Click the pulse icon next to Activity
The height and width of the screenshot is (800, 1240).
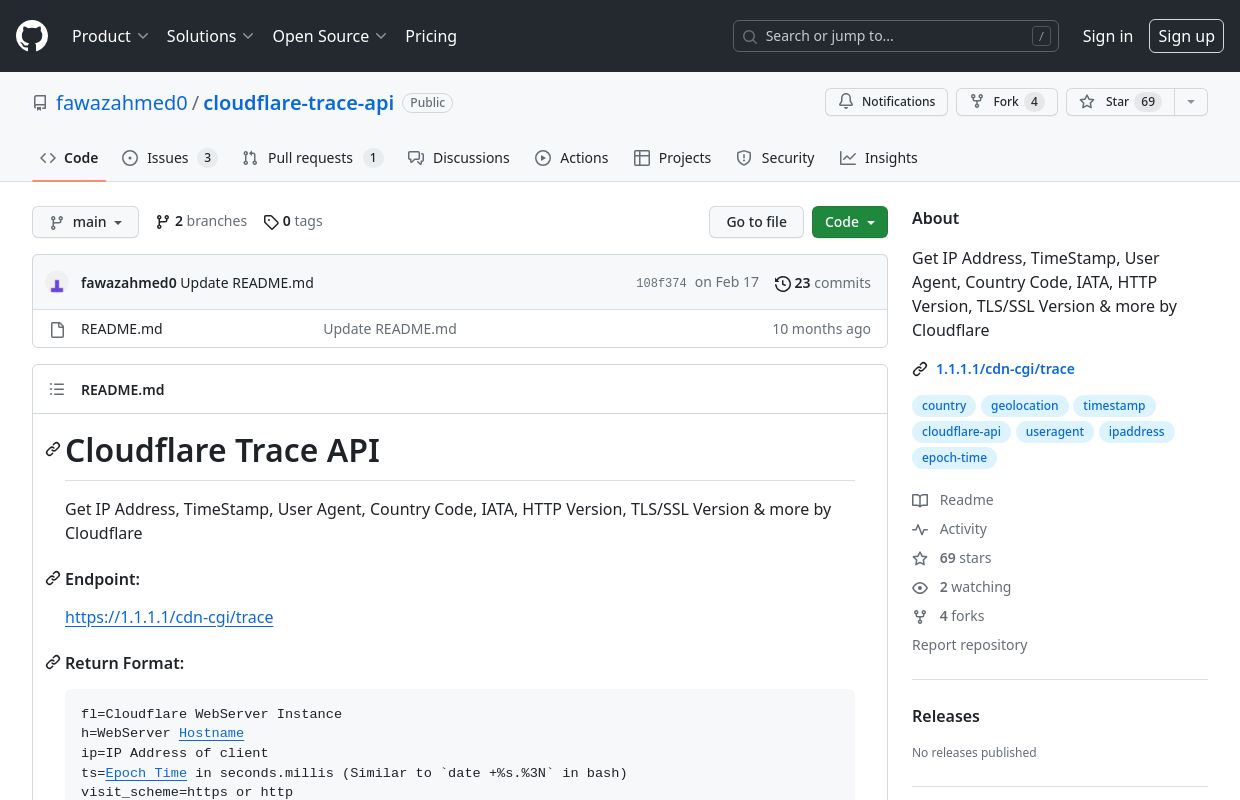click(x=920, y=529)
